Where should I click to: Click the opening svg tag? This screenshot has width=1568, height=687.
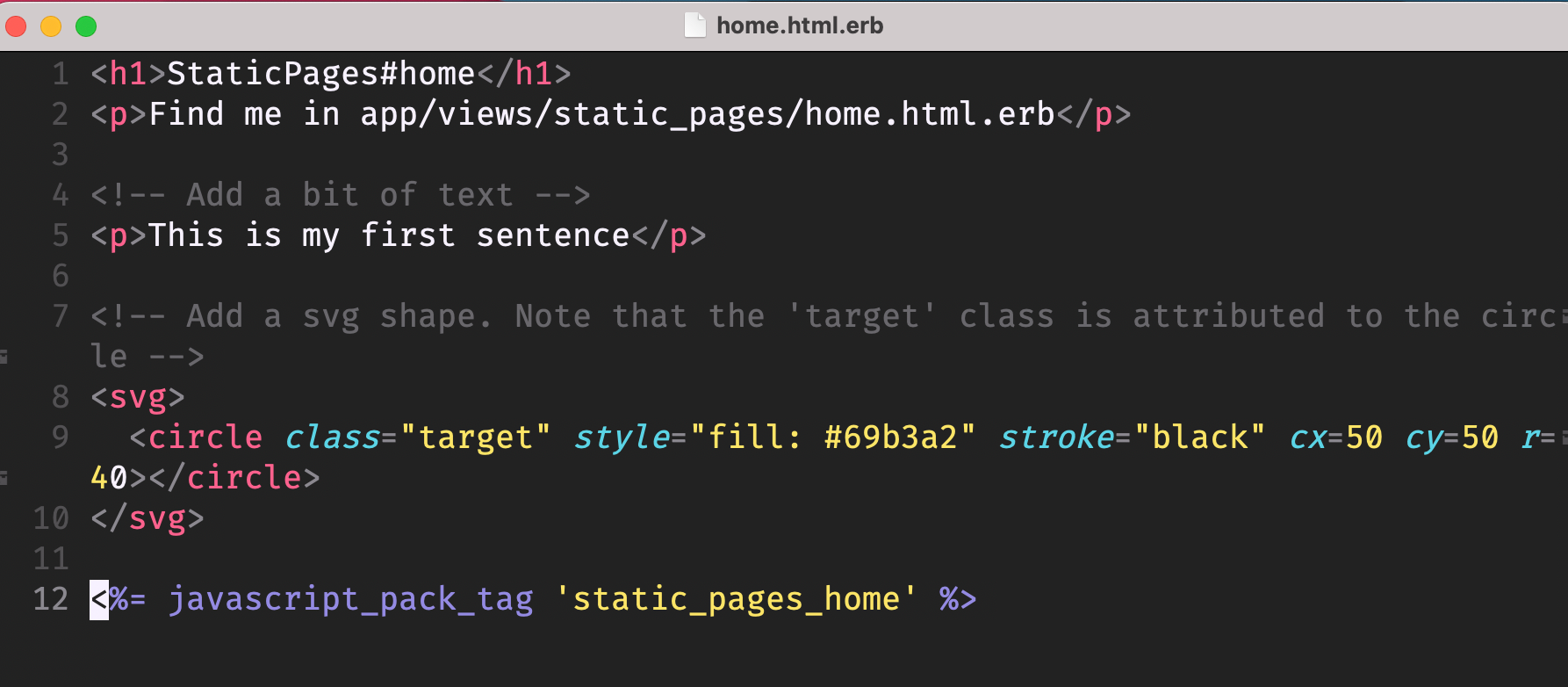coord(138,397)
